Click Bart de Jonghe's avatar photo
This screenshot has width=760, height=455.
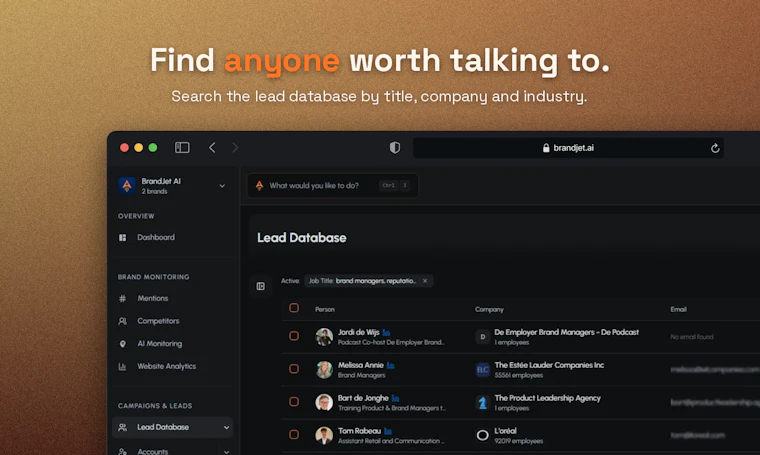point(324,403)
